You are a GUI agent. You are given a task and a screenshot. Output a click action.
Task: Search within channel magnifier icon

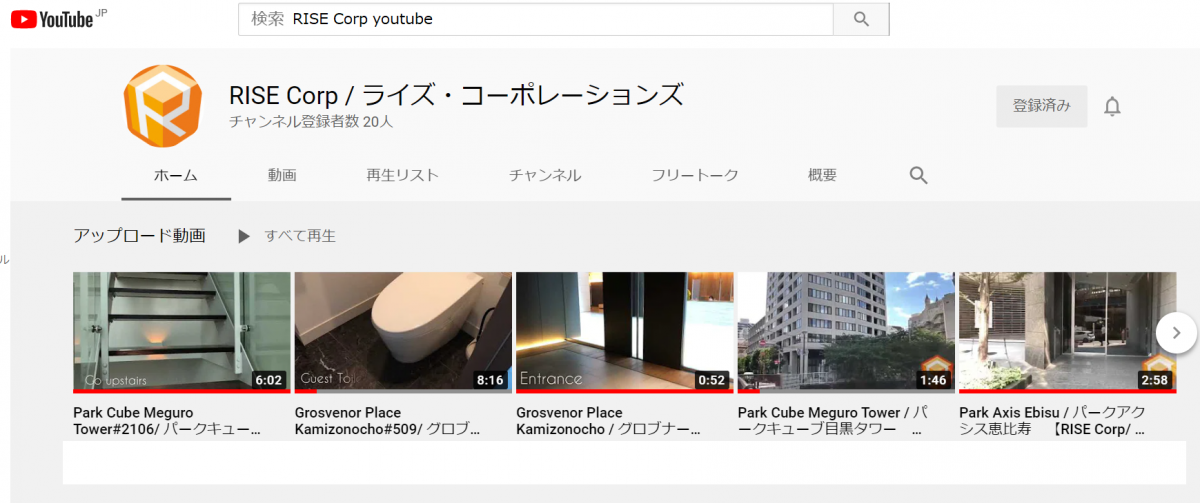[x=919, y=175]
